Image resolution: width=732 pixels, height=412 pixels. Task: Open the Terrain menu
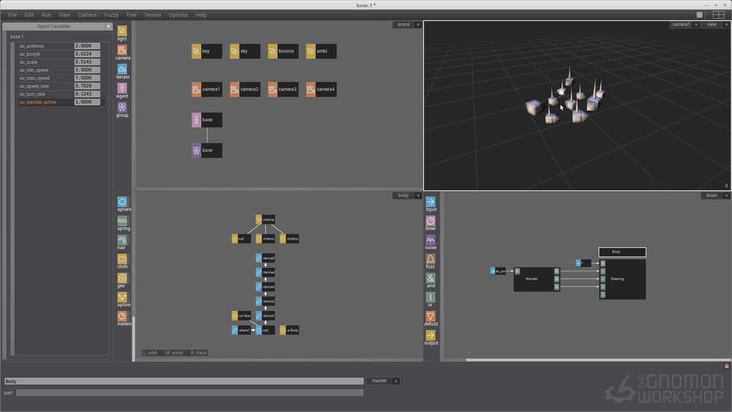(152, 15)
